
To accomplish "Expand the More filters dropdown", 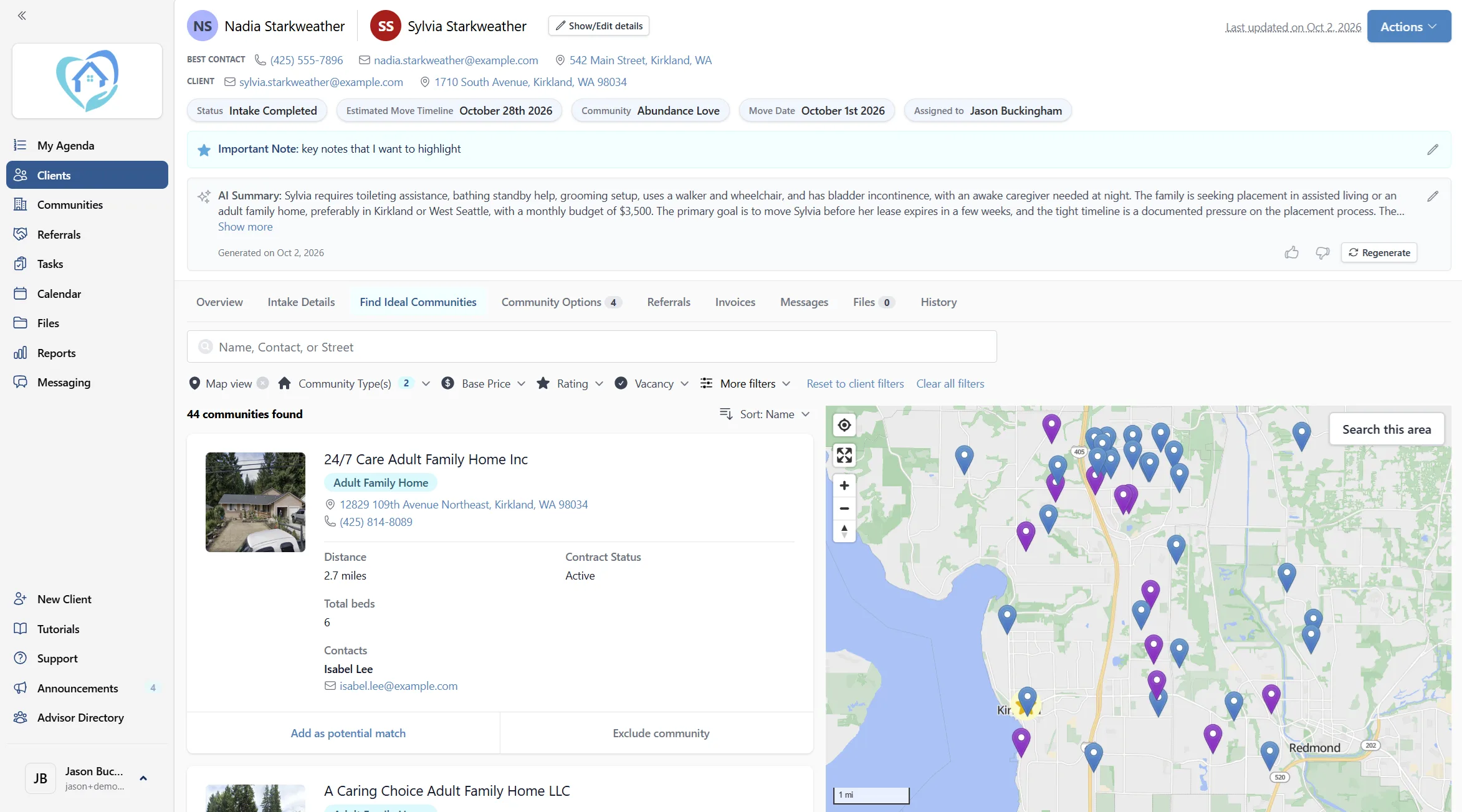I will 745,383.
